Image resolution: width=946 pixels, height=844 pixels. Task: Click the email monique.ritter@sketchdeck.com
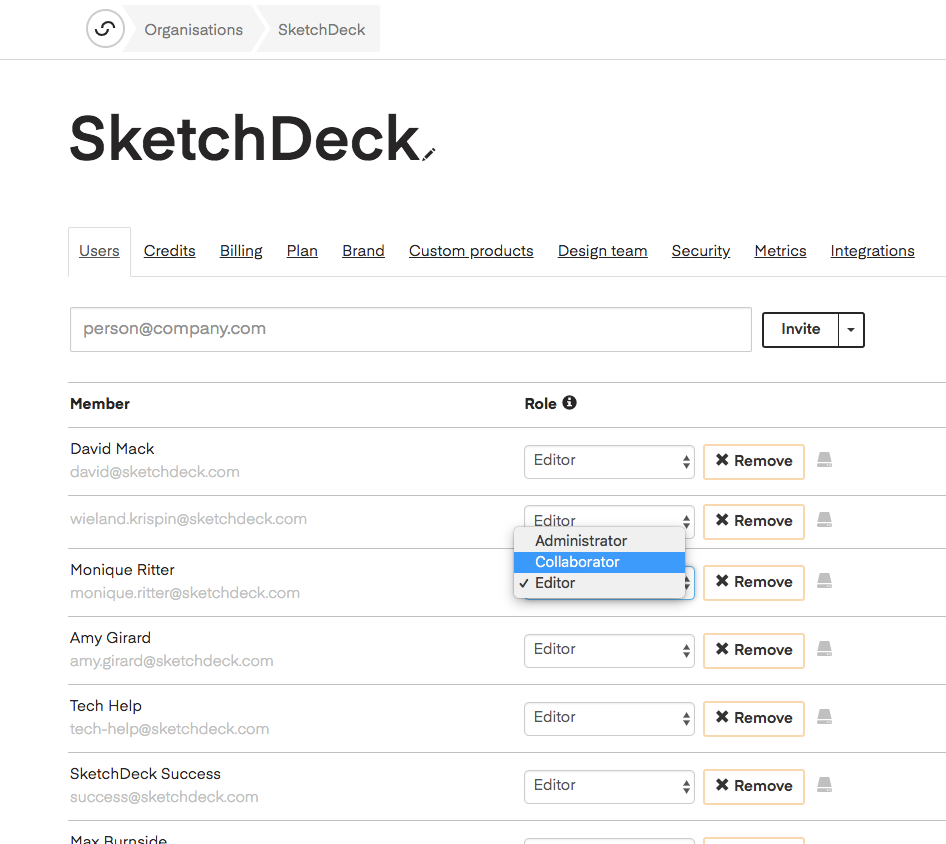pos(185,593)
